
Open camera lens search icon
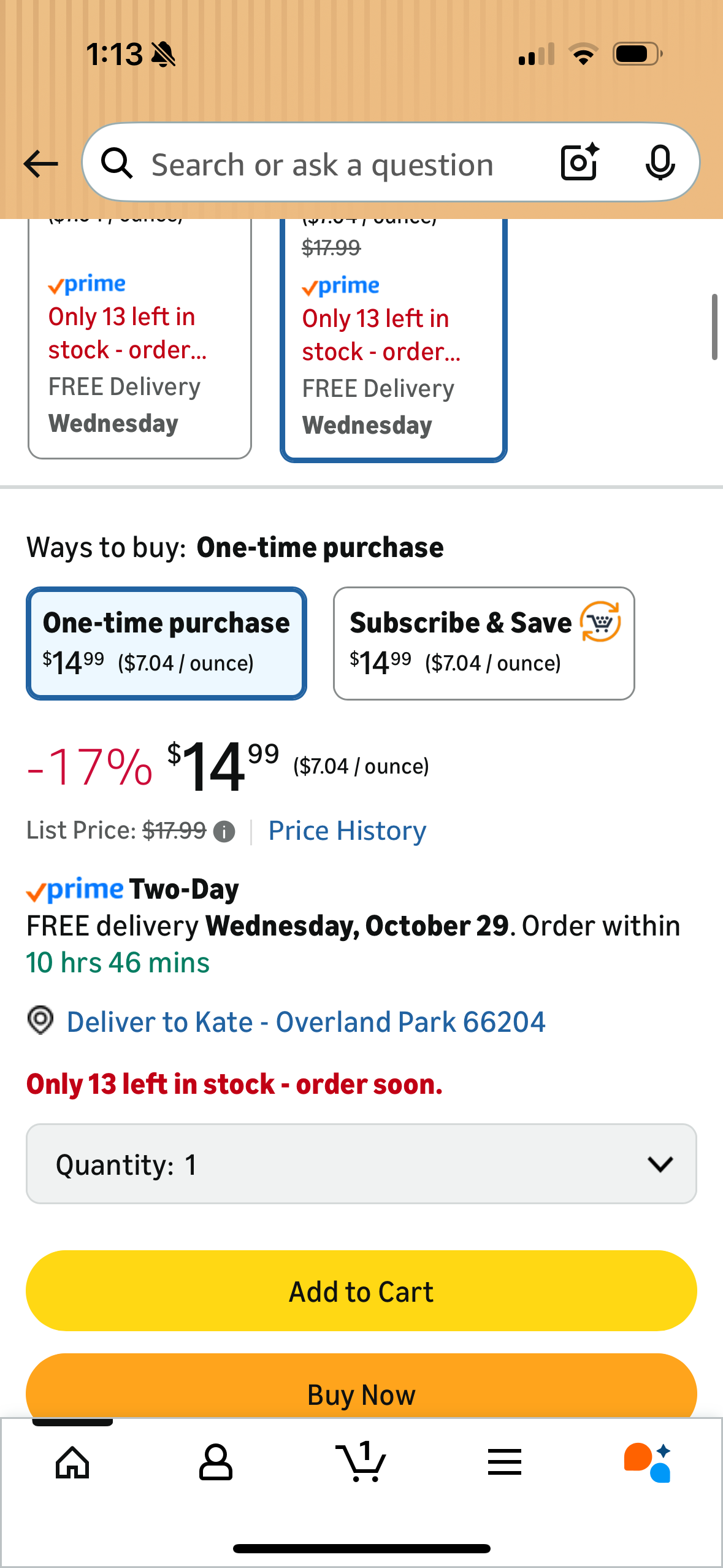(580, 163)
